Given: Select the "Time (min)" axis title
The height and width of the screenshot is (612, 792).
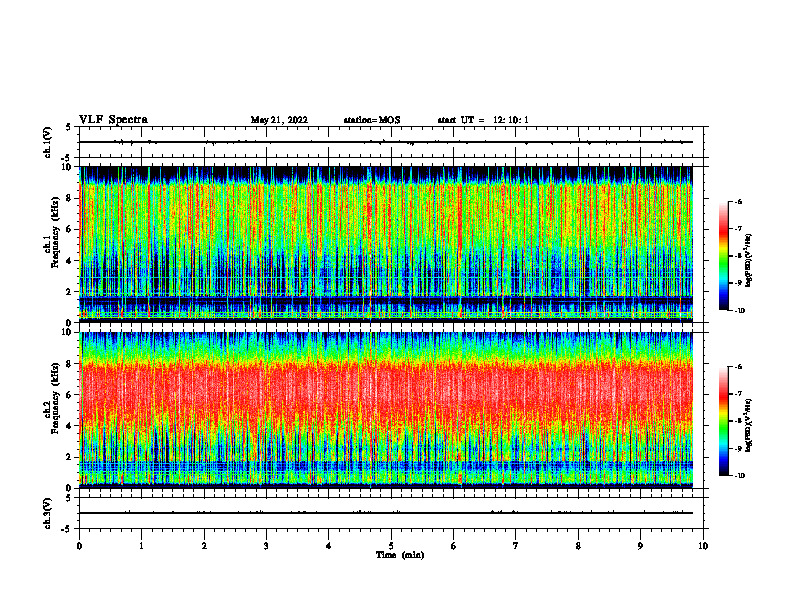Looking at the screenshot, I should (x=400, y=555).
